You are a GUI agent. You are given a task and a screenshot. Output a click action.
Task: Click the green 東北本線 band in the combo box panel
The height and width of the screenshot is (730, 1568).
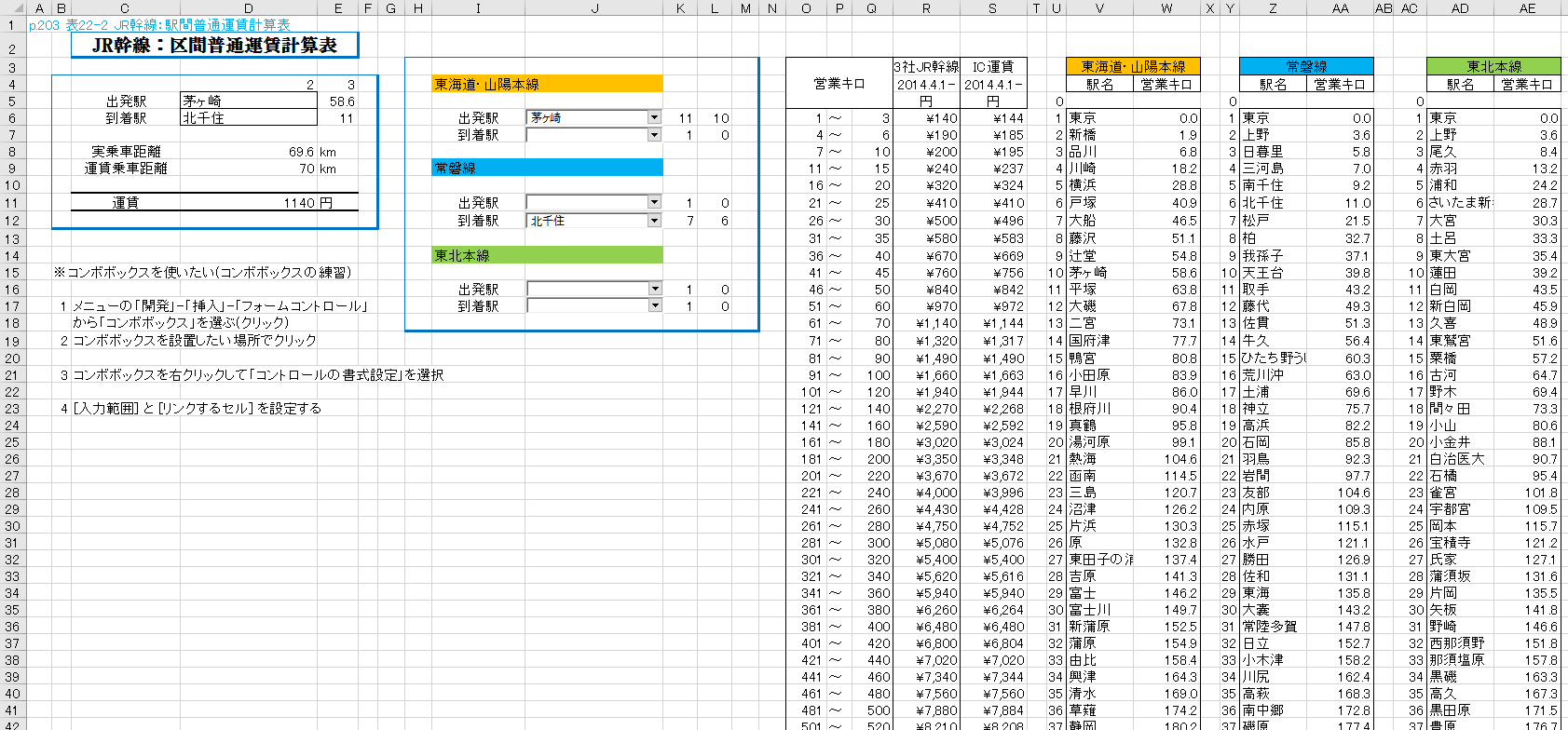tap(548, 254)
